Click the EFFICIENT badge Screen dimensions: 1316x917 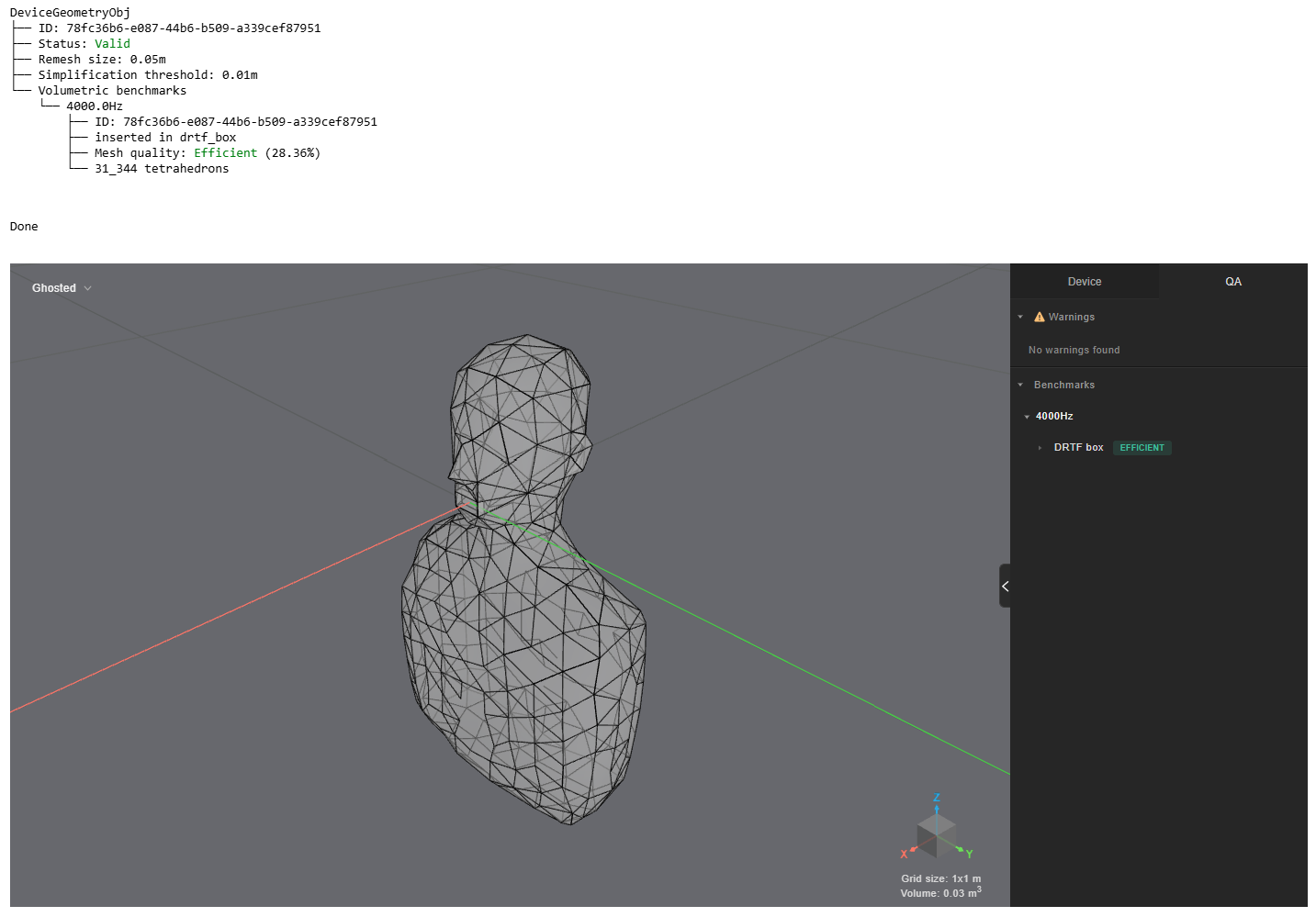click(x=1142, y=448)
